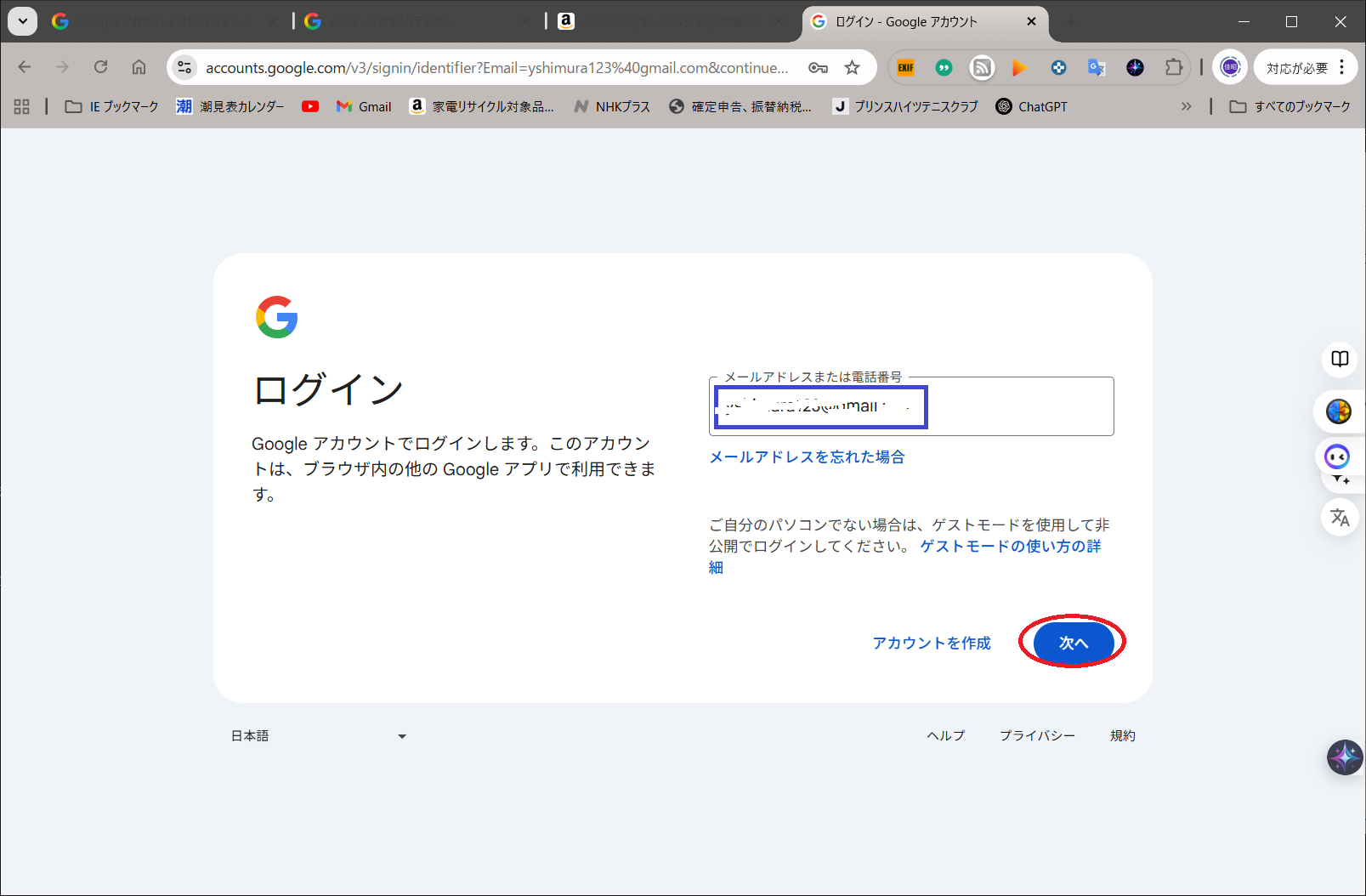Open the Chrome three-dot menu

1342,67
